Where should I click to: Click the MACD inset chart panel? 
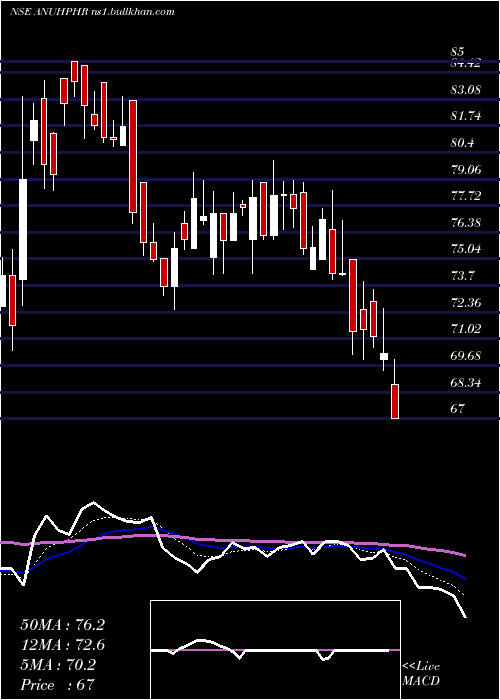click(x=275, y=650)
